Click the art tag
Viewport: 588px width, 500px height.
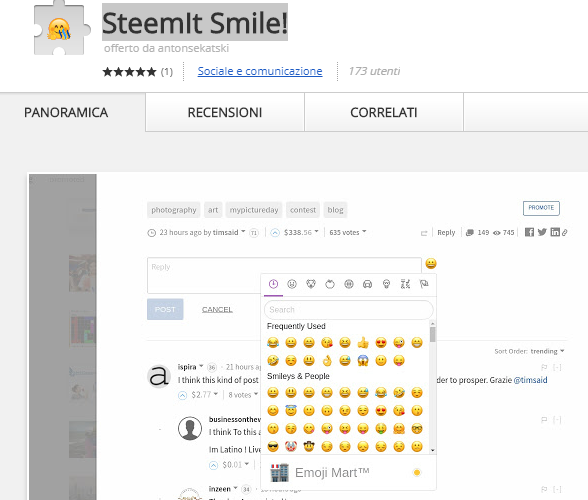pyautogui.click(x=213, y=210)
